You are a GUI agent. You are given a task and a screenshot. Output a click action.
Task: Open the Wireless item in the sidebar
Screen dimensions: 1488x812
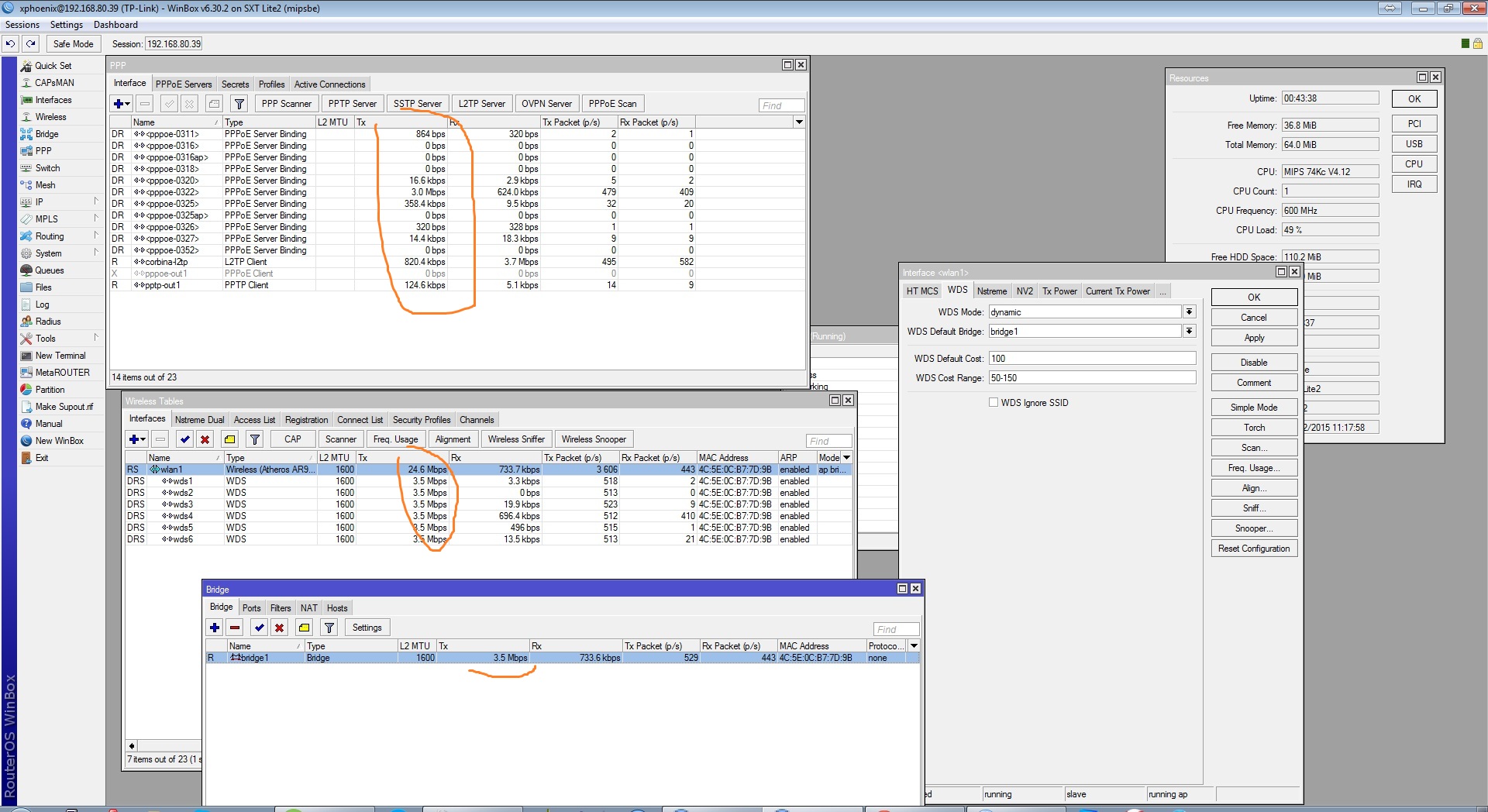(x=50, y=117)
